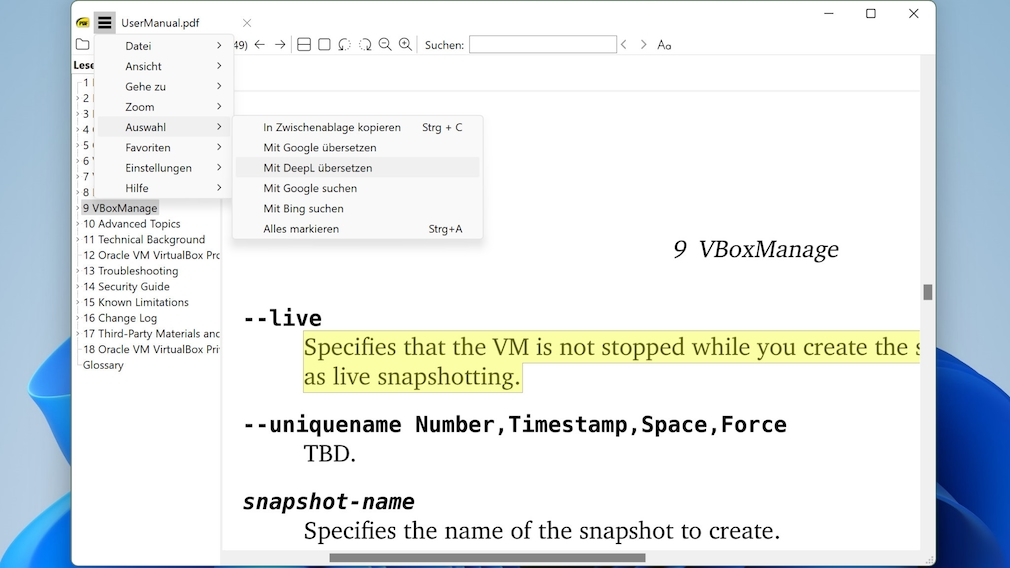Choose Mit Google übersetzen

tap(357, 147)
